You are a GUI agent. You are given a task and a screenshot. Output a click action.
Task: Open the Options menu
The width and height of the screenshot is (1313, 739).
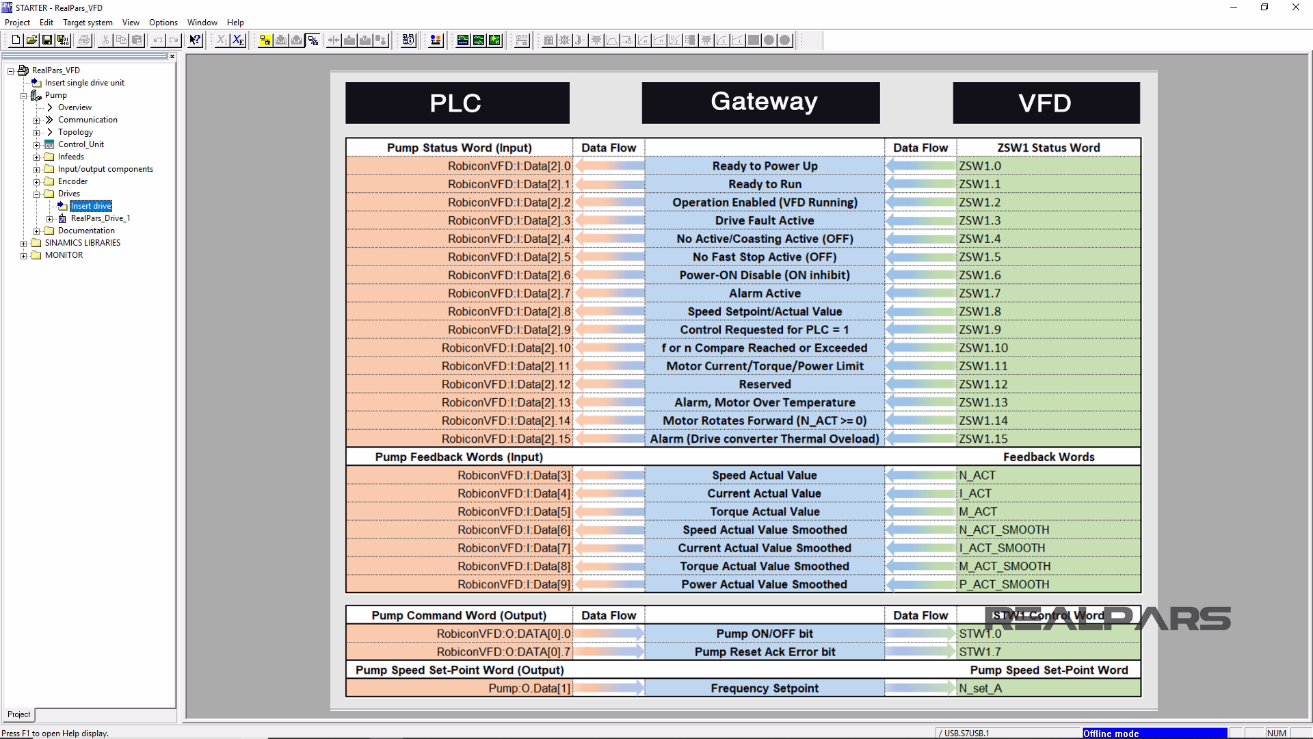[164, 22]
